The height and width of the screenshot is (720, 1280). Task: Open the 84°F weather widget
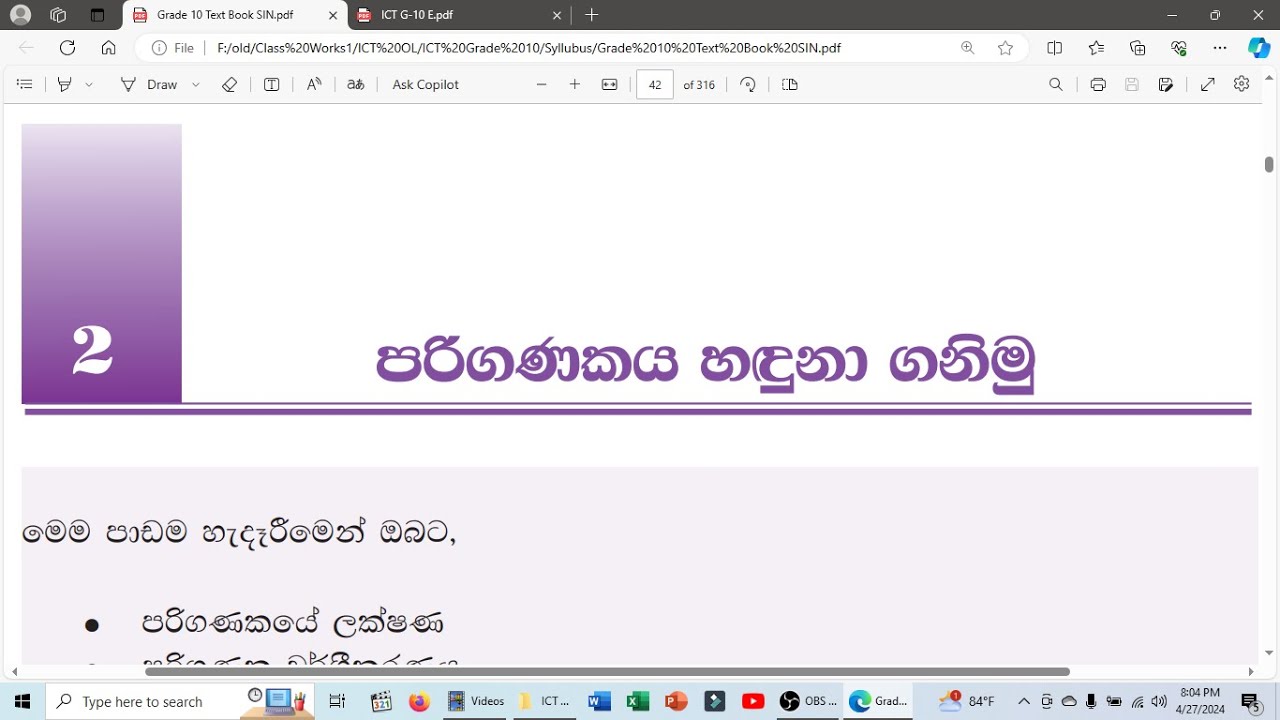tap(967, 702)
